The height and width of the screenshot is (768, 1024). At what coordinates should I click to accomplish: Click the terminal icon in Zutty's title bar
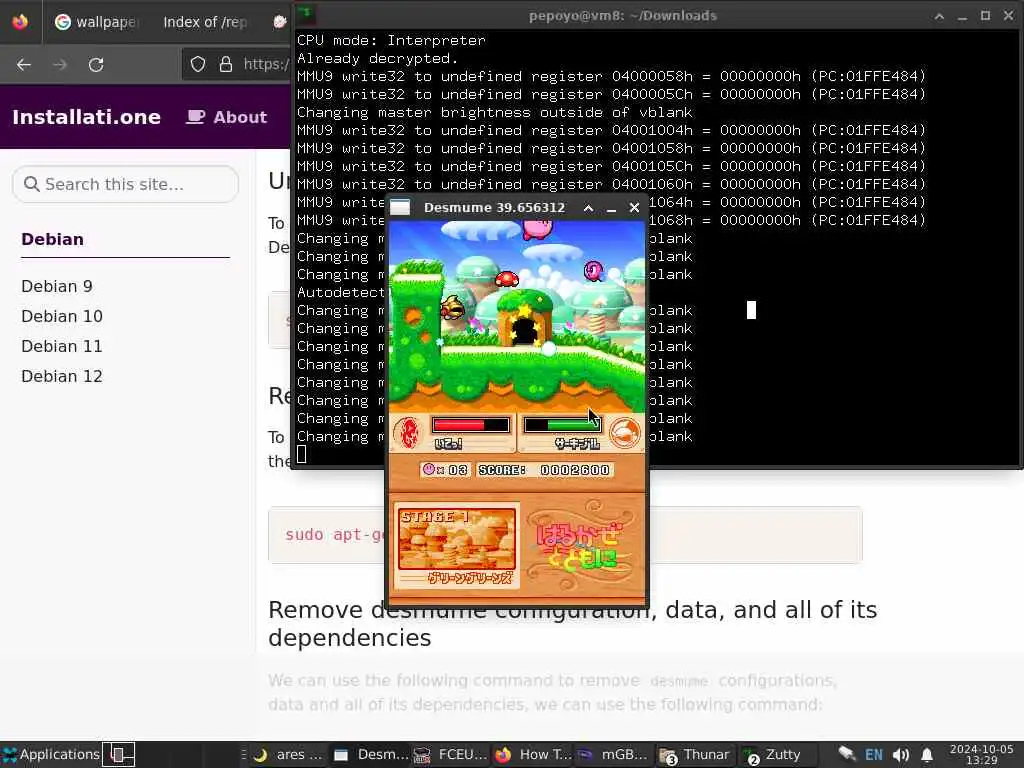[x=306, y=14]
